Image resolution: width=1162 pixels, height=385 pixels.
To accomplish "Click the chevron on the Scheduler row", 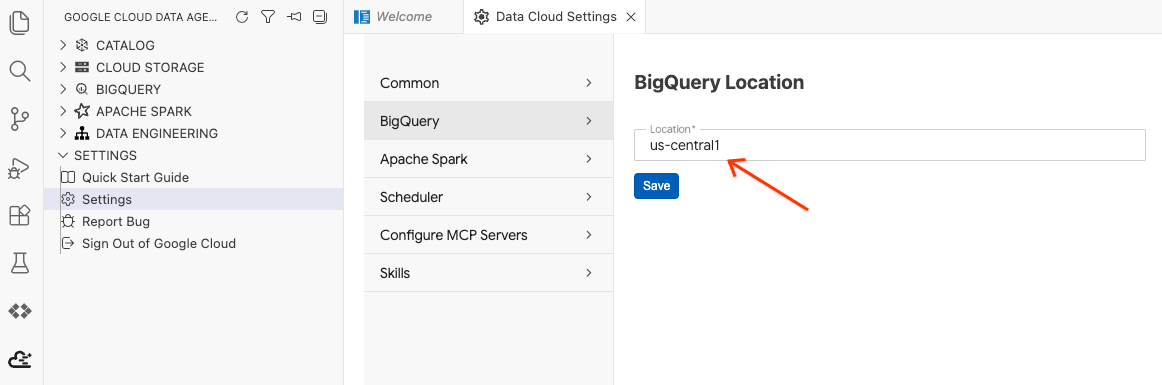I will click(x=589, y=197).
